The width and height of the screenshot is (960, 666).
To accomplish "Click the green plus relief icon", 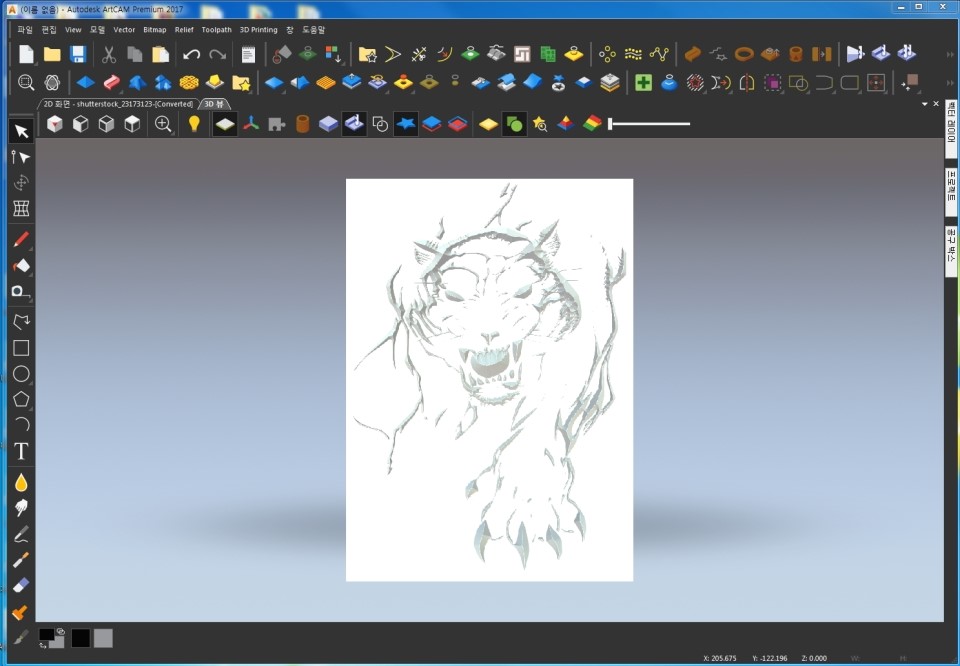I will point(643,83).
